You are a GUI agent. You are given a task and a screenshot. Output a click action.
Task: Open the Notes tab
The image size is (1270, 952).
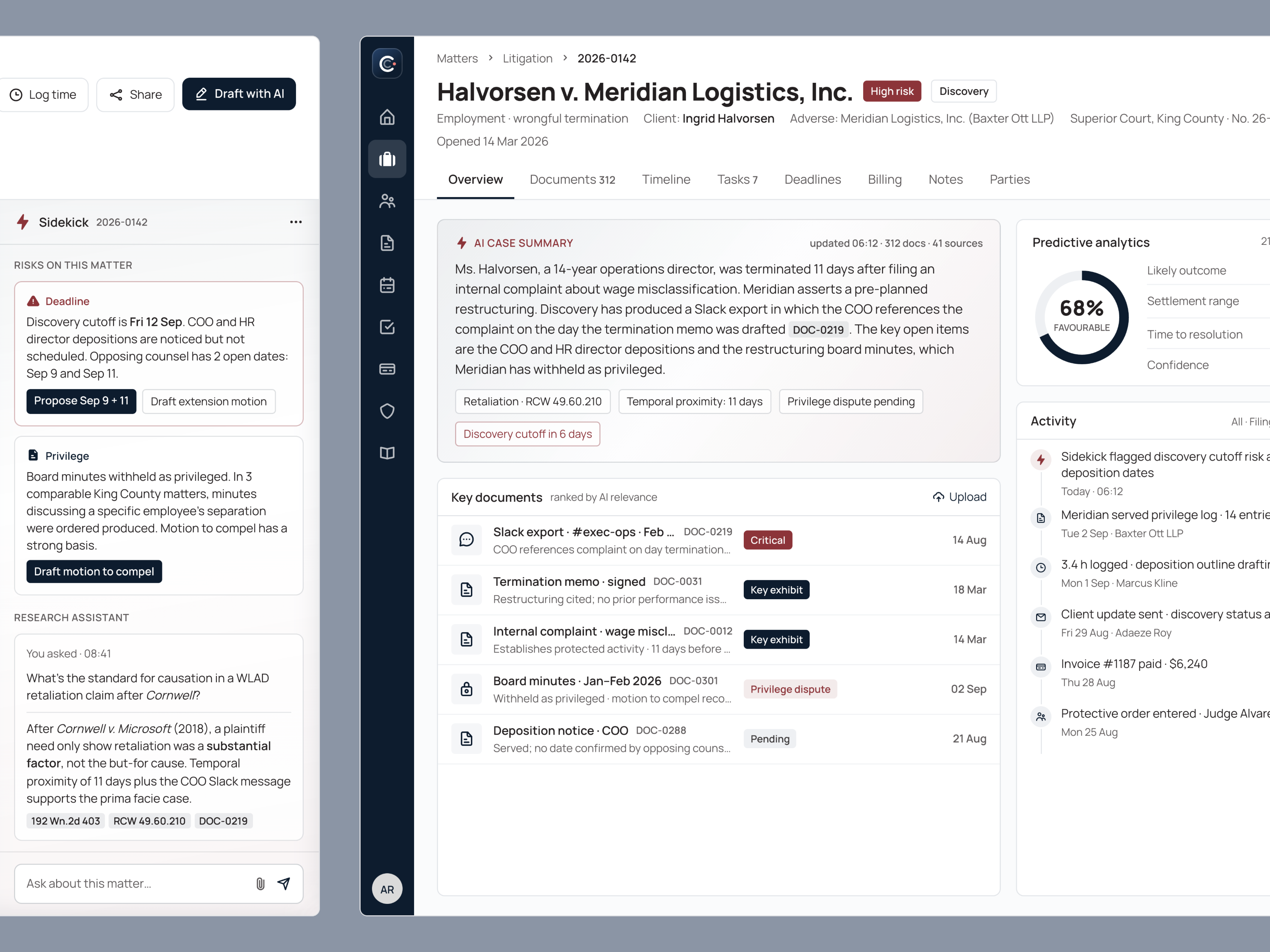[946, 180]
